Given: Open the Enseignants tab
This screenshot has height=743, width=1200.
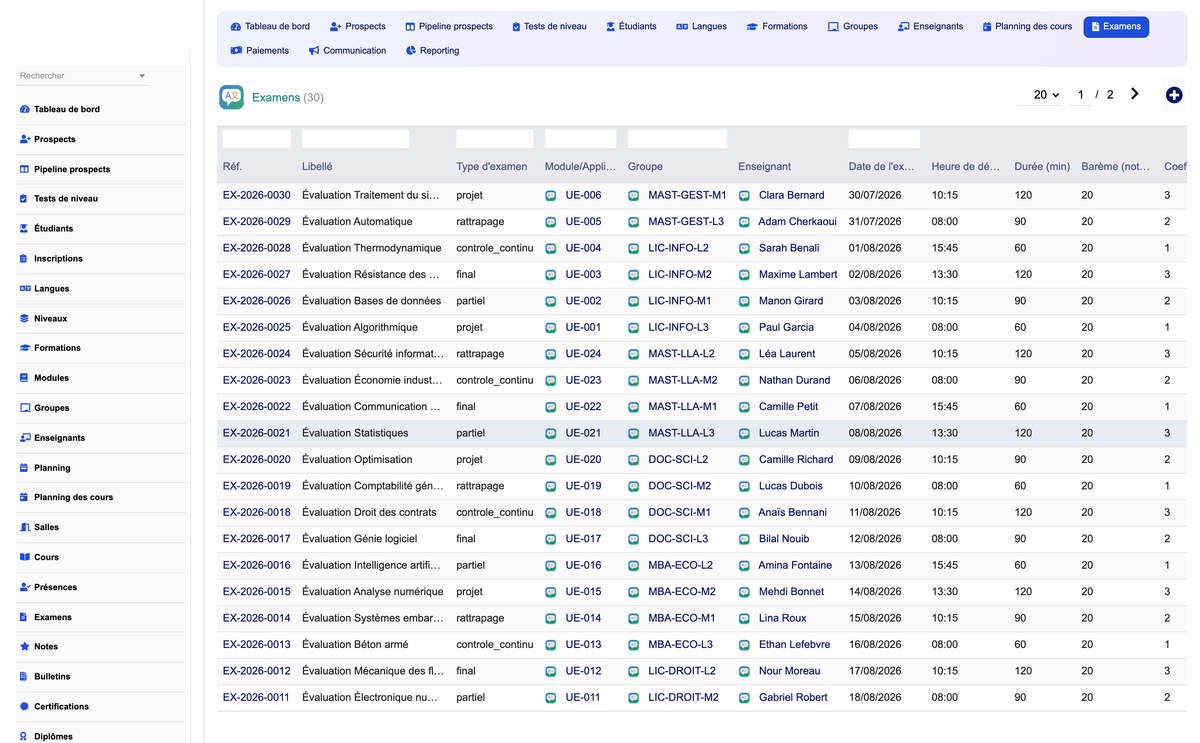Looking at the screenshot, I should point(931,26).
